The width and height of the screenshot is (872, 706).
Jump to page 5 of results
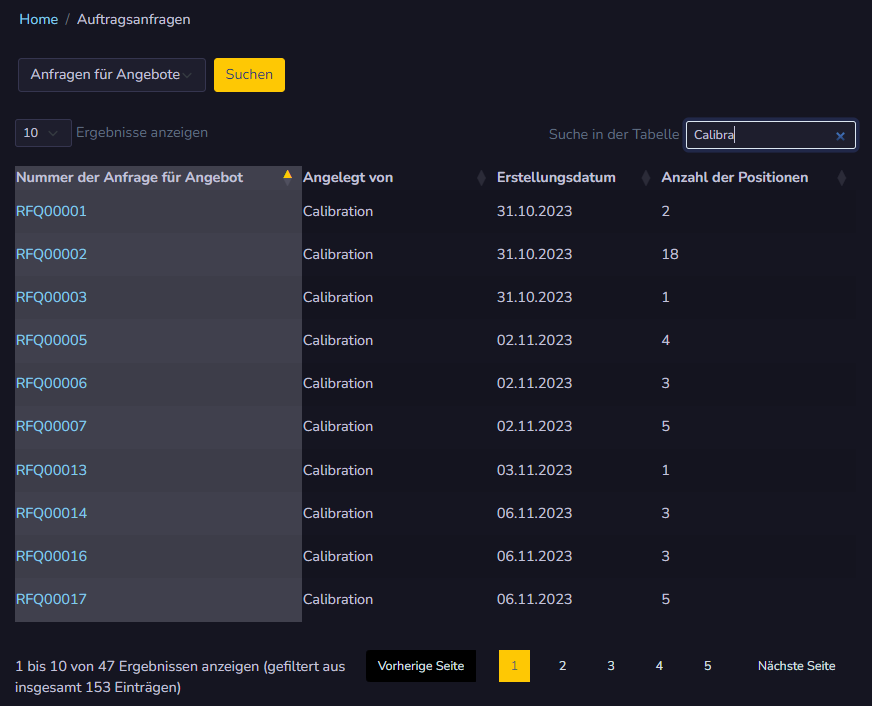tap(707, 666)
